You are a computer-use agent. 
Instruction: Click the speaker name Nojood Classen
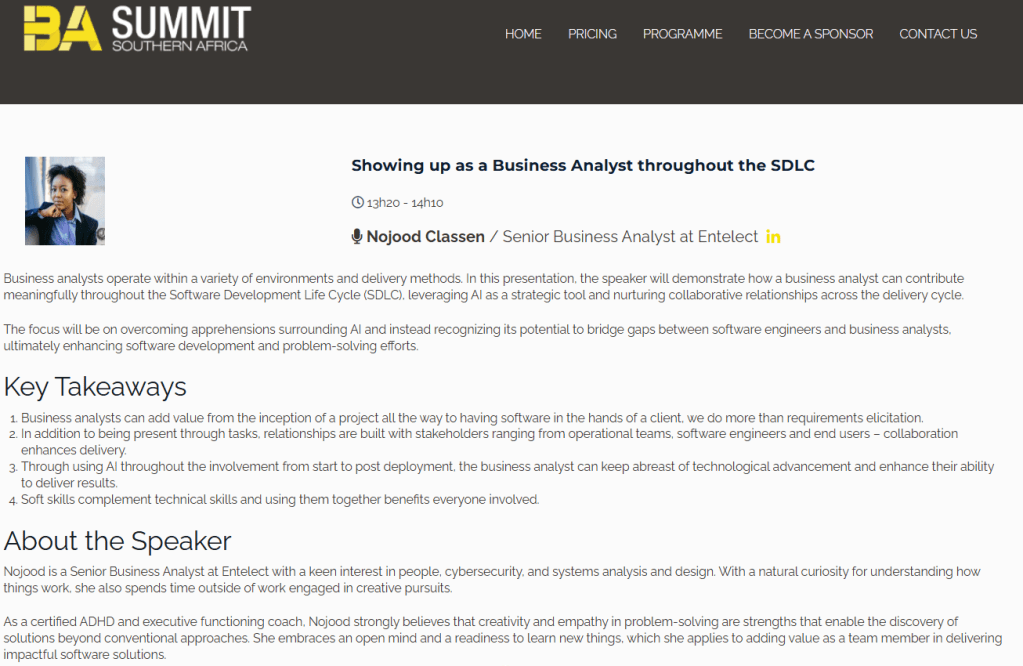click(x=425, y=237)
